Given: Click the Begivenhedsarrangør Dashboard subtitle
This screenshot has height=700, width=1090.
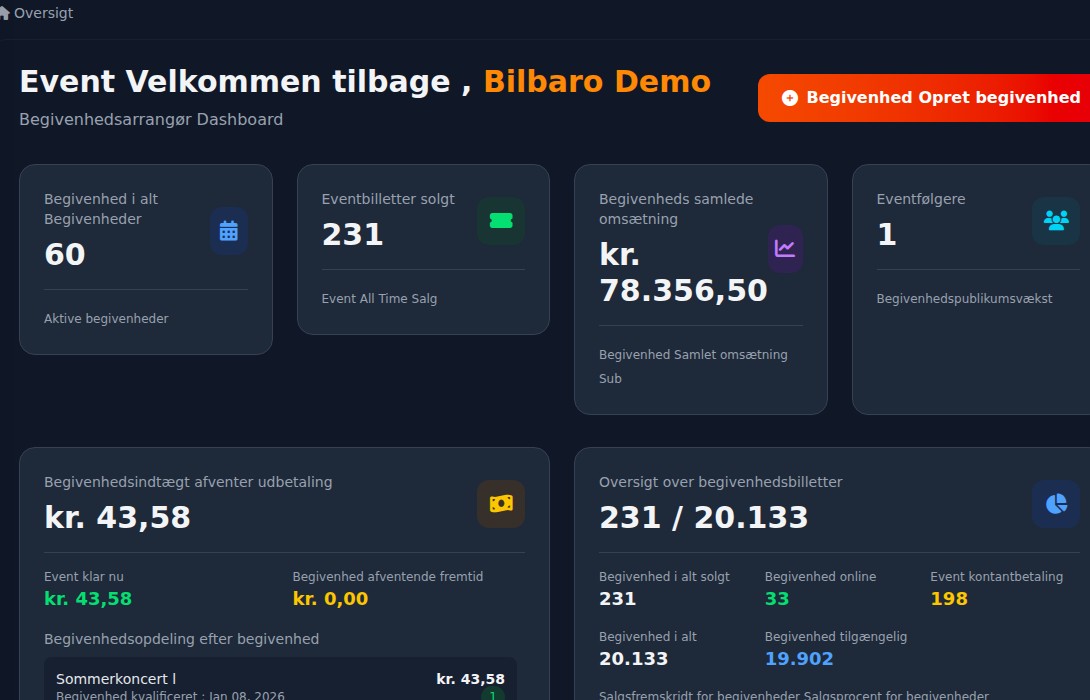Looking at the screenshot, I should tap(151, 120).
